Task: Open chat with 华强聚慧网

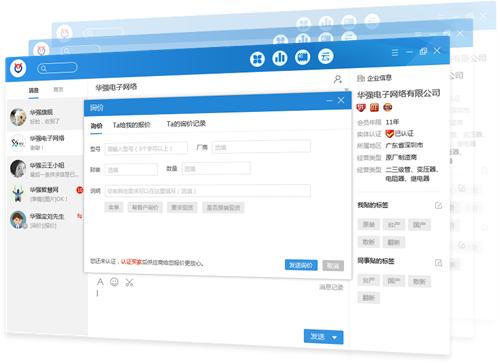Action: (45, 194)
